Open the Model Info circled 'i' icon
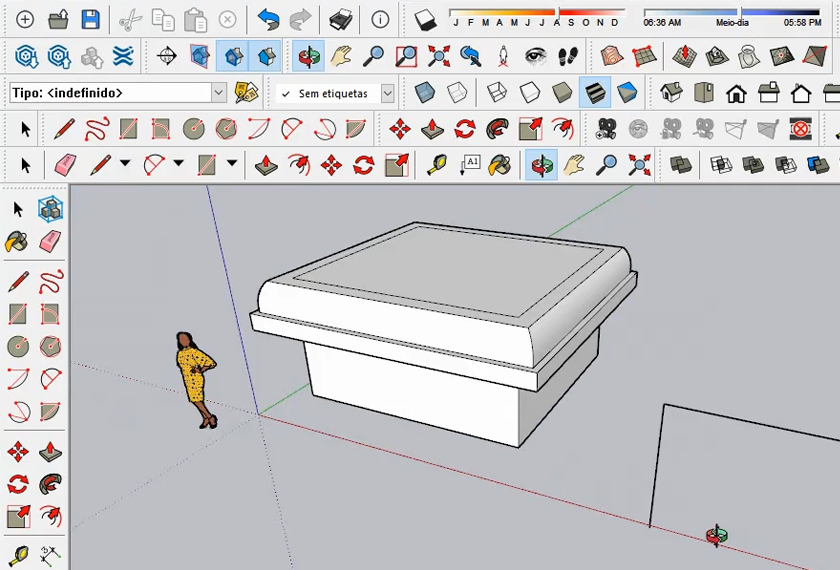The image size is (840, 570). 380,19
